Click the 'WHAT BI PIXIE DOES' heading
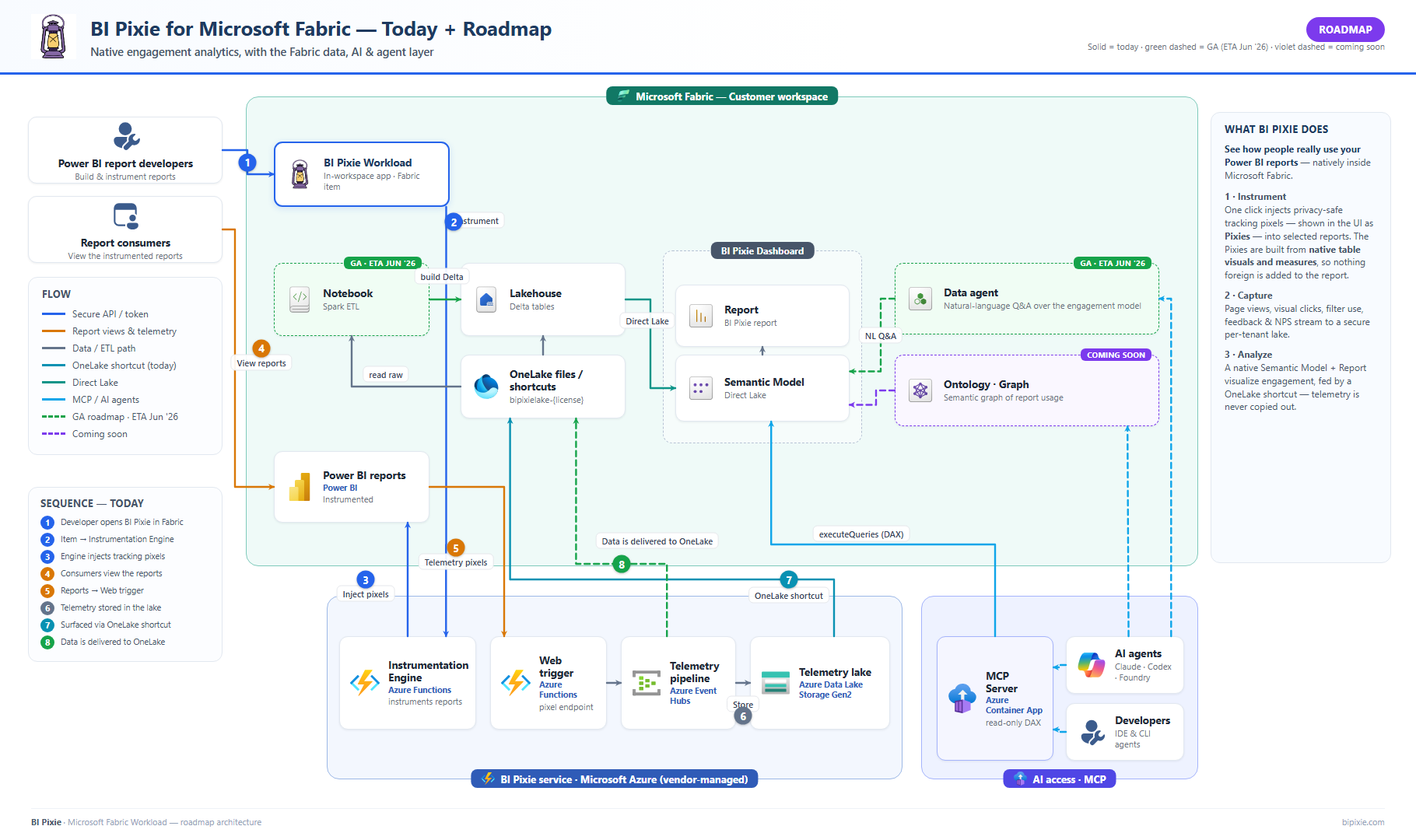 click(x=1276, y=130)
